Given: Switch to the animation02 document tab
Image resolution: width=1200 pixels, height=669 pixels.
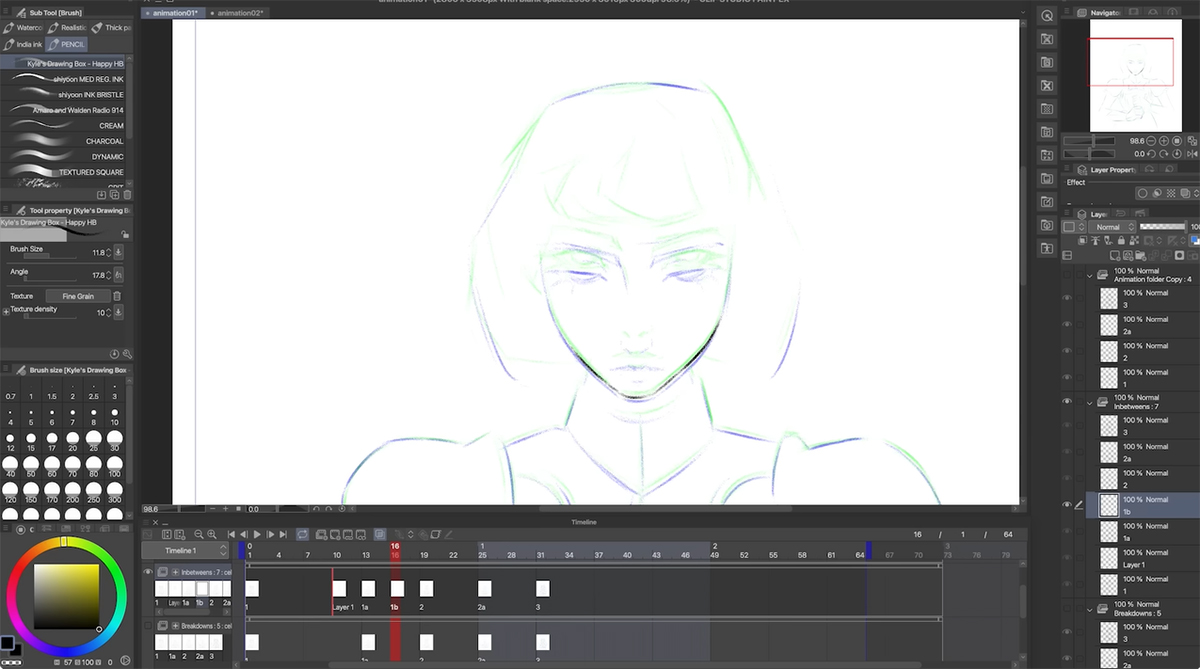Looking at the screenshot, I should [x=239, y=13].
